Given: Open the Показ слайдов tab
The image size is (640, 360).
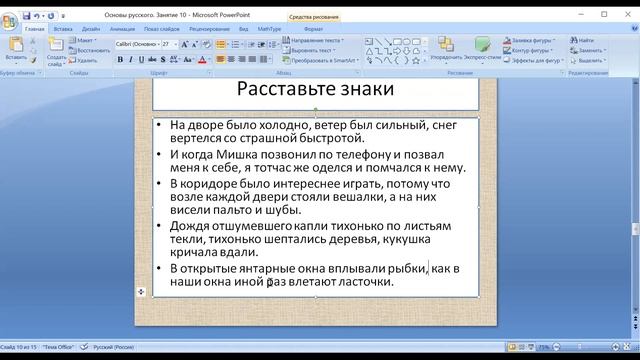Looking at the screenshot, I should pos(162,29).
